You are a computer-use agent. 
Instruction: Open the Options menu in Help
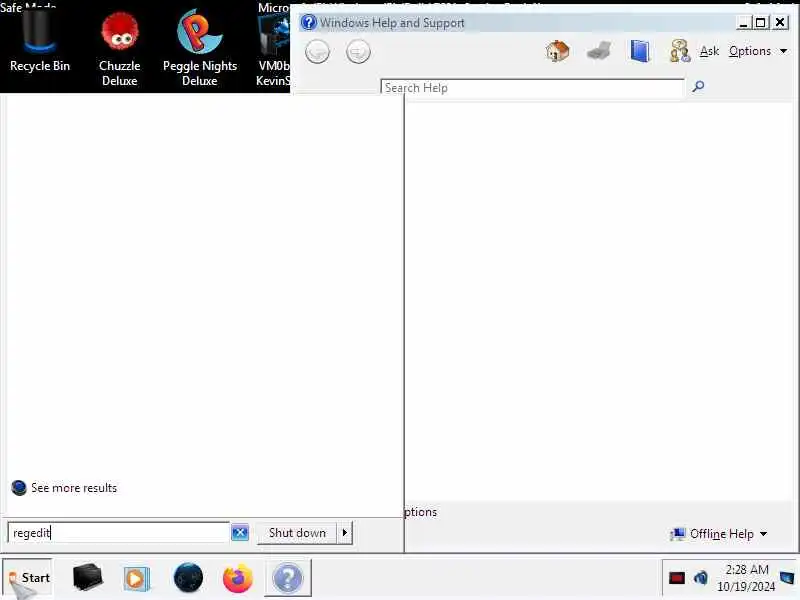(x=757, y=51)
